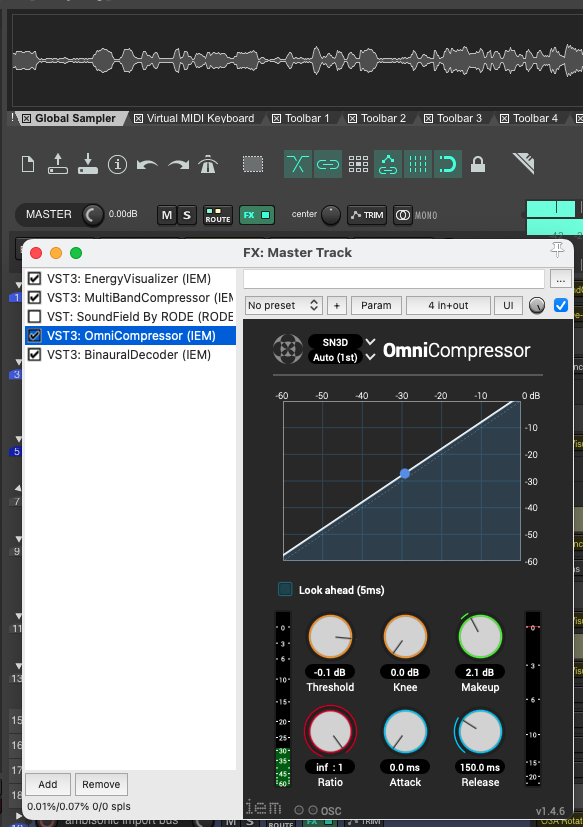Click the Remove button

(101, 784)
